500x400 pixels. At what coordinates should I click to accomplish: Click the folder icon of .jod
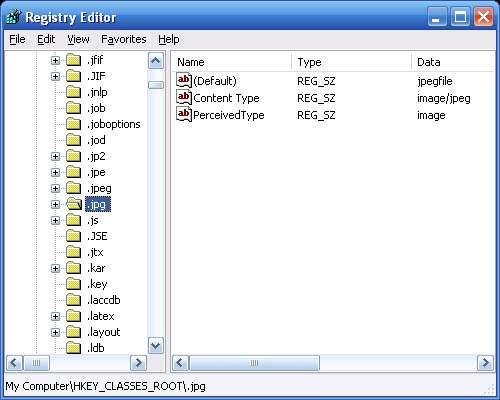pyautogui.click(x=74, y=140)
